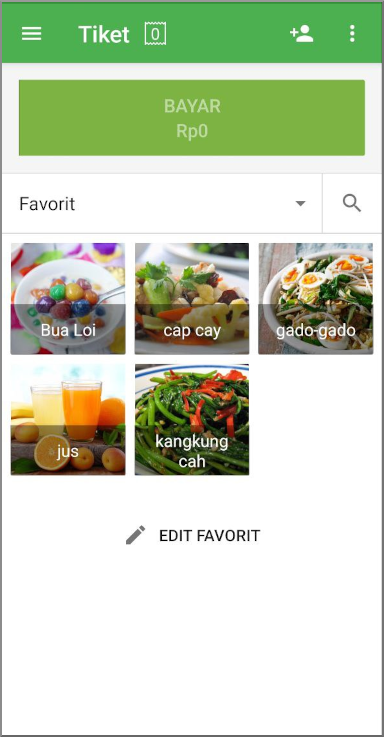384x737 pixels.
Task: Add jus to the ticket
Action: pos(68,419)
